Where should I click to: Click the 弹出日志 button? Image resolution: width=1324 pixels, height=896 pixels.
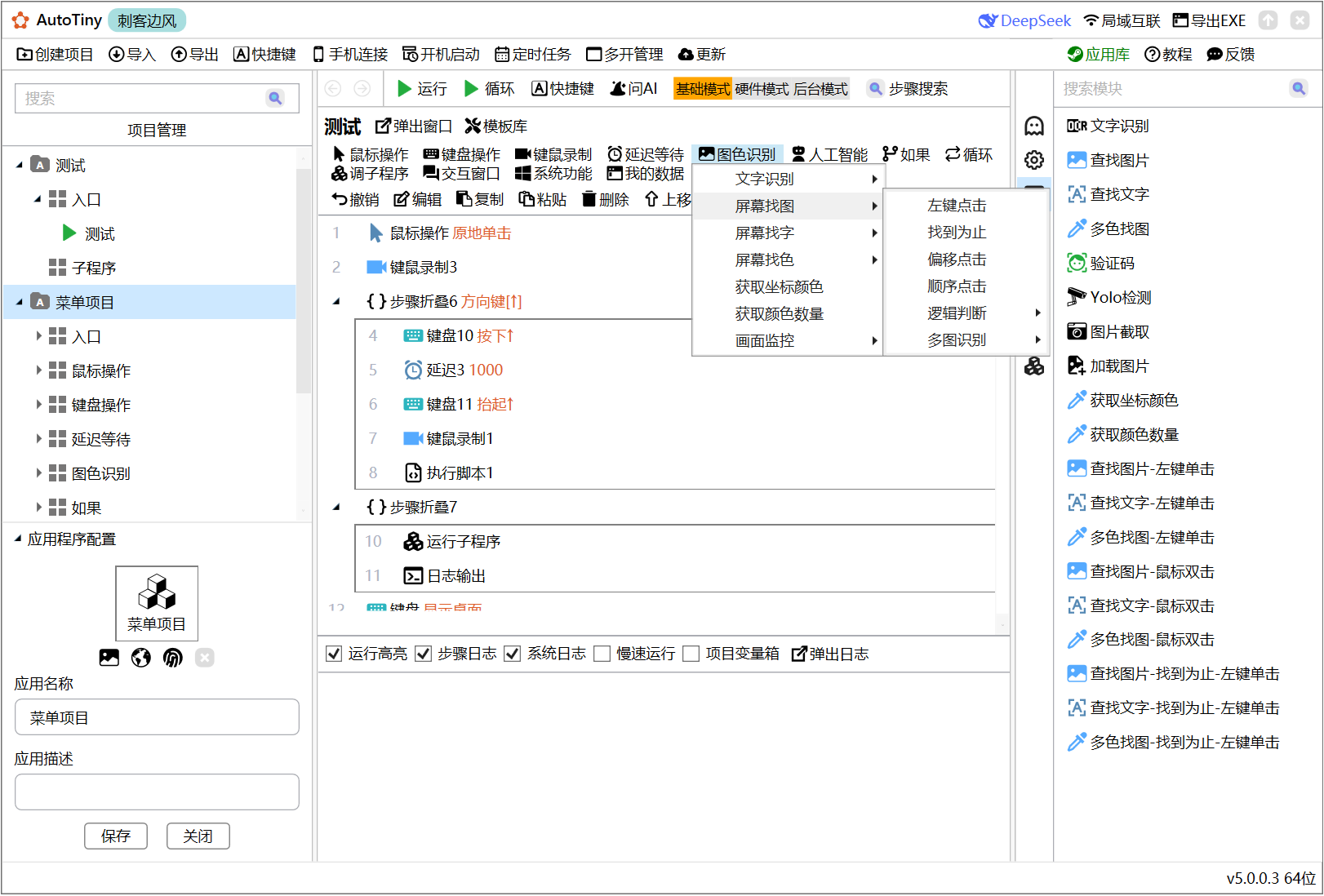pyautogui.click(x=830, y=654)
